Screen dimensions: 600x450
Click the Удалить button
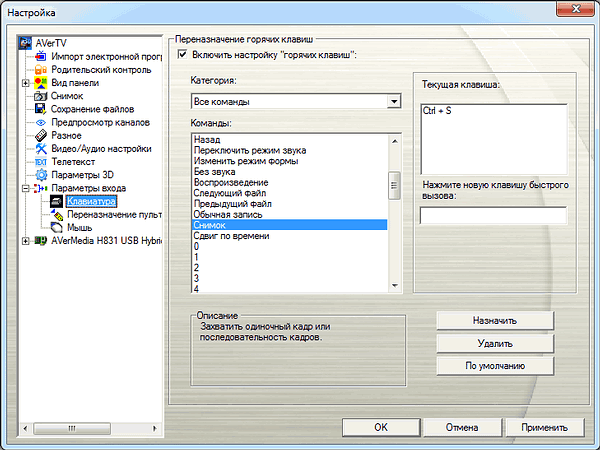click(495, 343)
